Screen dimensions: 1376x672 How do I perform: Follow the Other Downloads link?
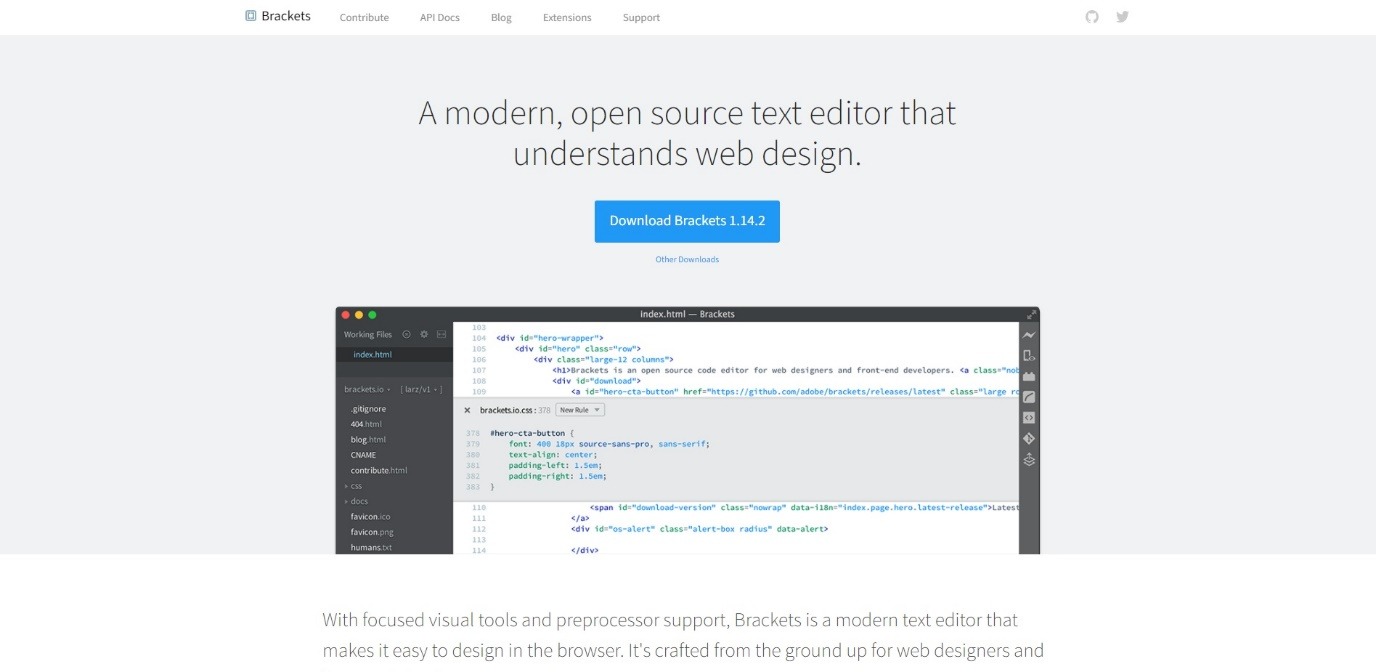pos(687,260)
